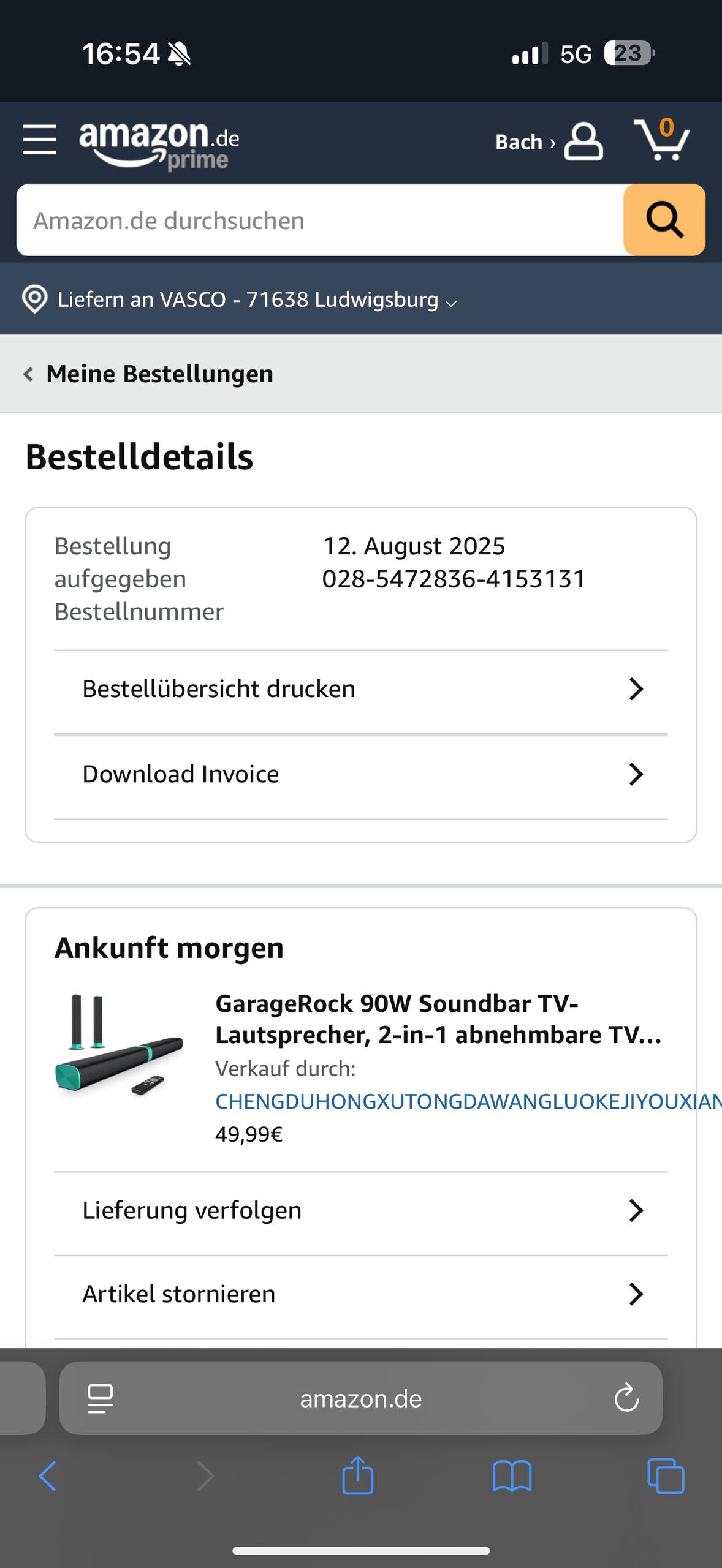Open the page settings icon in the address bar
This screenshot has height=1568, width=722.
pyautogui.click(x=101, y=1398)
